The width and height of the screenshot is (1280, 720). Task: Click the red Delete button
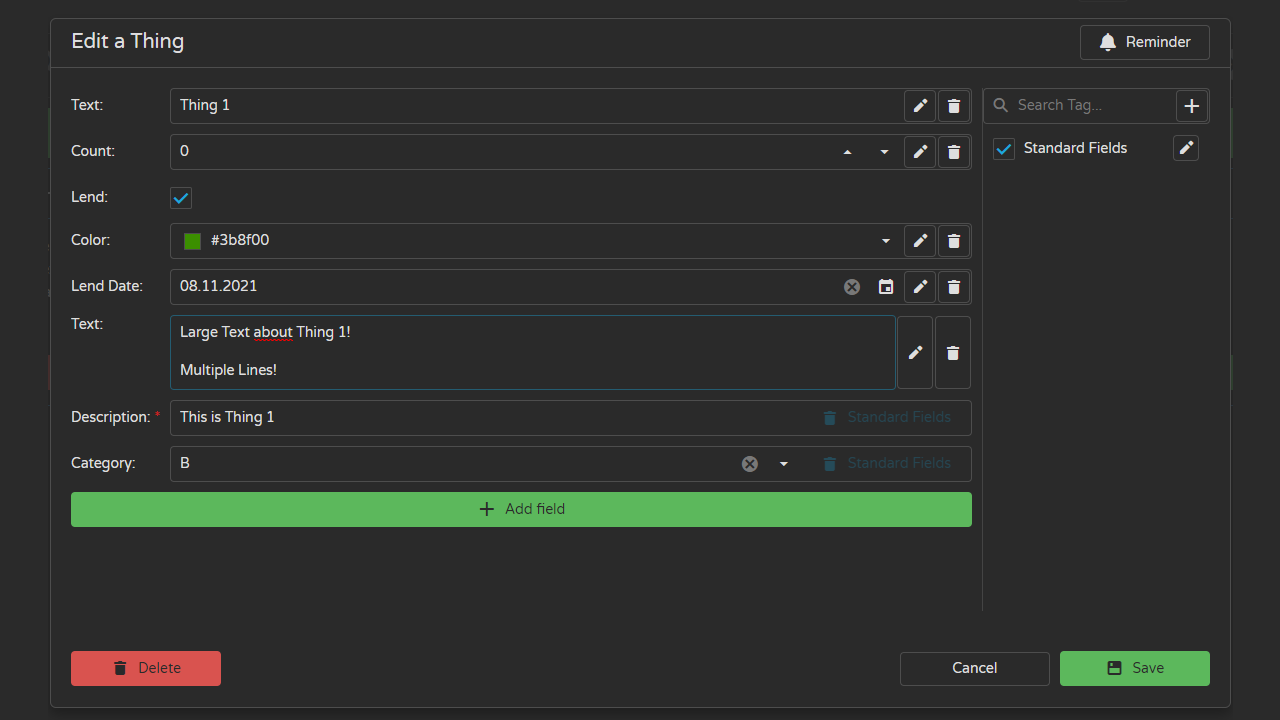(146, 668)
